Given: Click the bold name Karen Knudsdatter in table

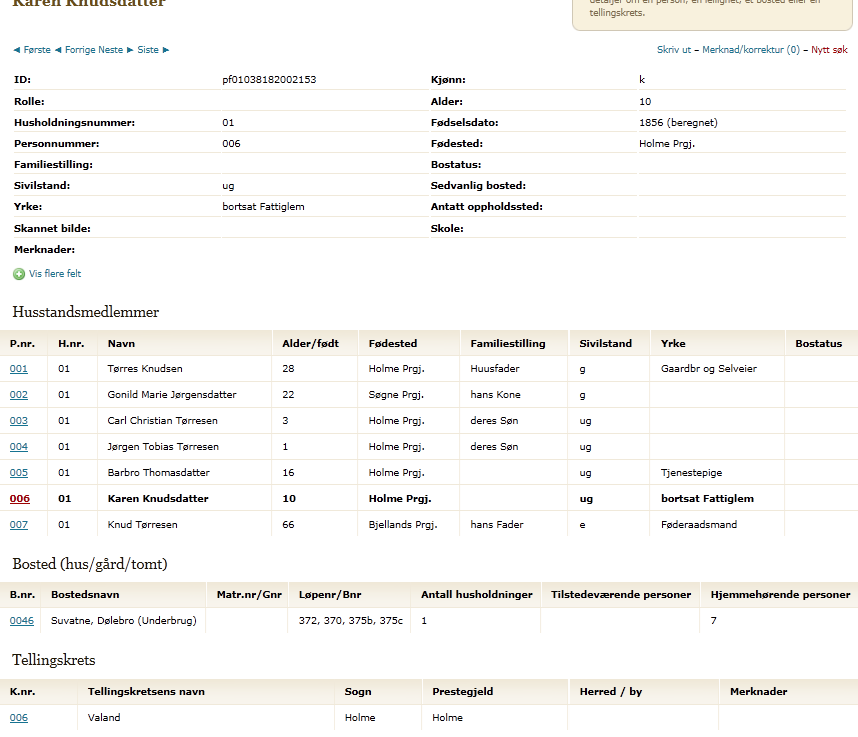Looking at the screenshot, I should coord(158,498).
